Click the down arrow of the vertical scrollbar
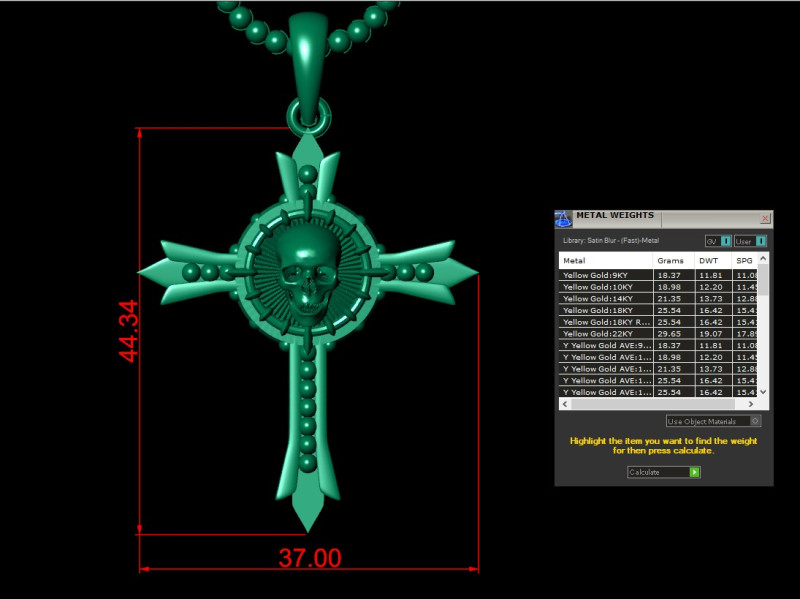This screenshot has width=800, height=599. 760,392
